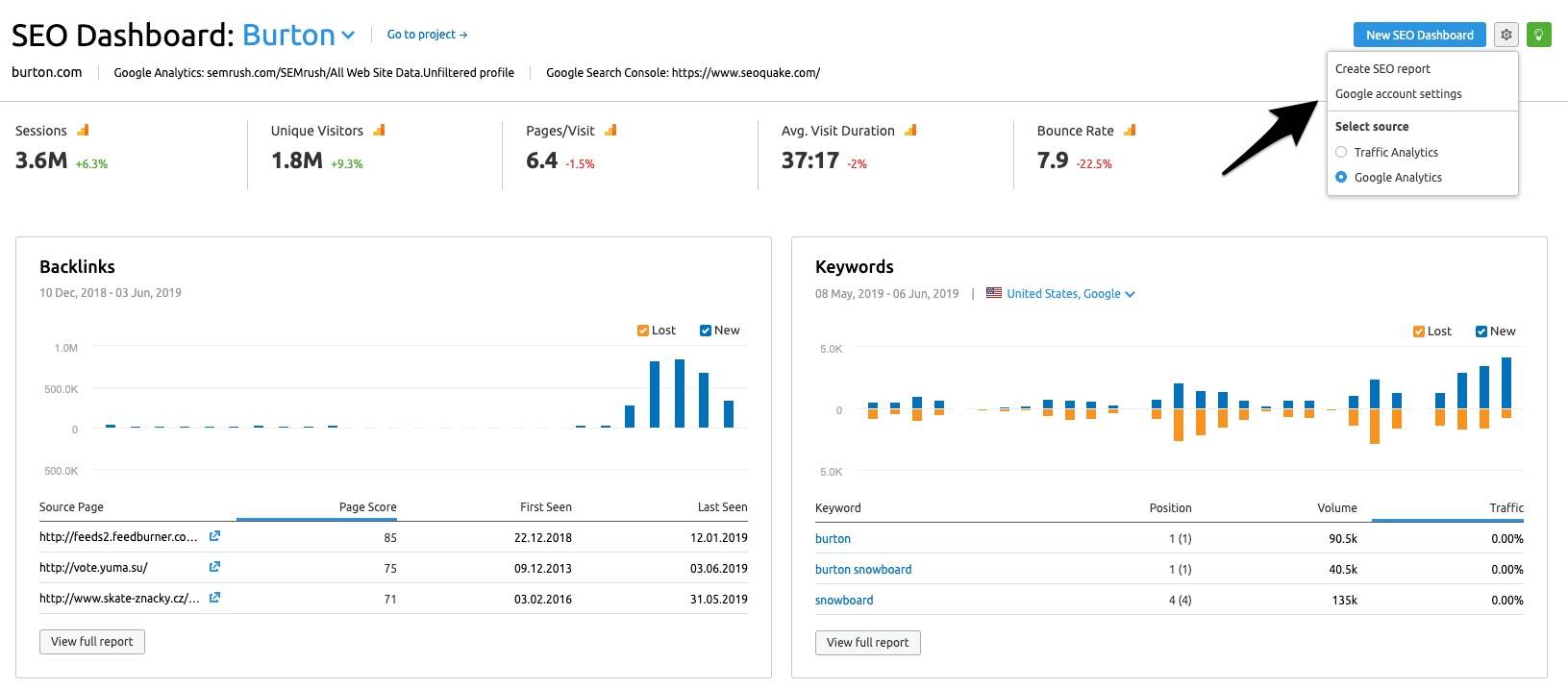
Task: Open the 'snowboard' keyword link
Action: pos(844,601)
